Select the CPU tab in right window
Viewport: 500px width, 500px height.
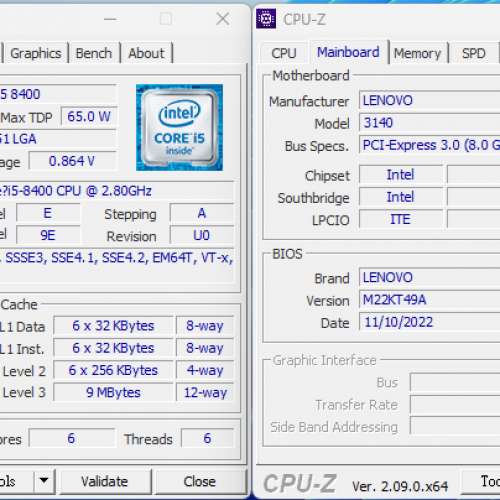pos(284,53)
